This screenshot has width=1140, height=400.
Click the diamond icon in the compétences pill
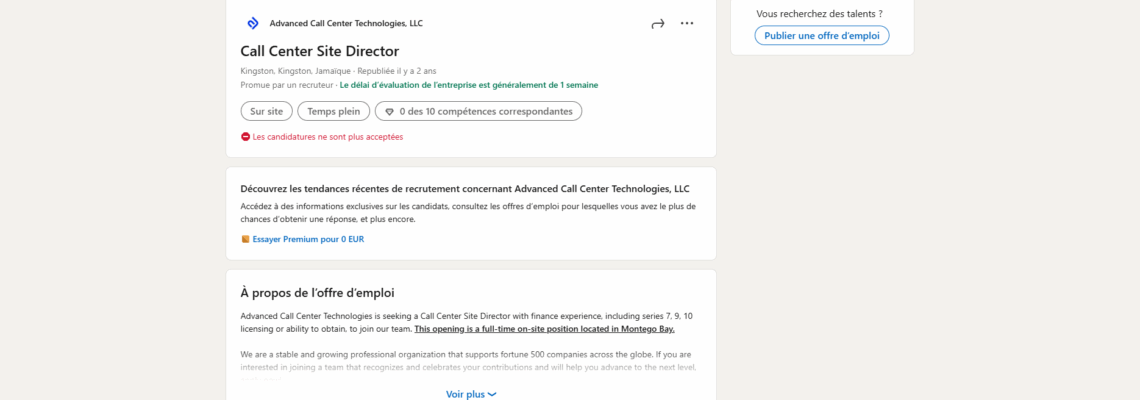coord(389,112)
